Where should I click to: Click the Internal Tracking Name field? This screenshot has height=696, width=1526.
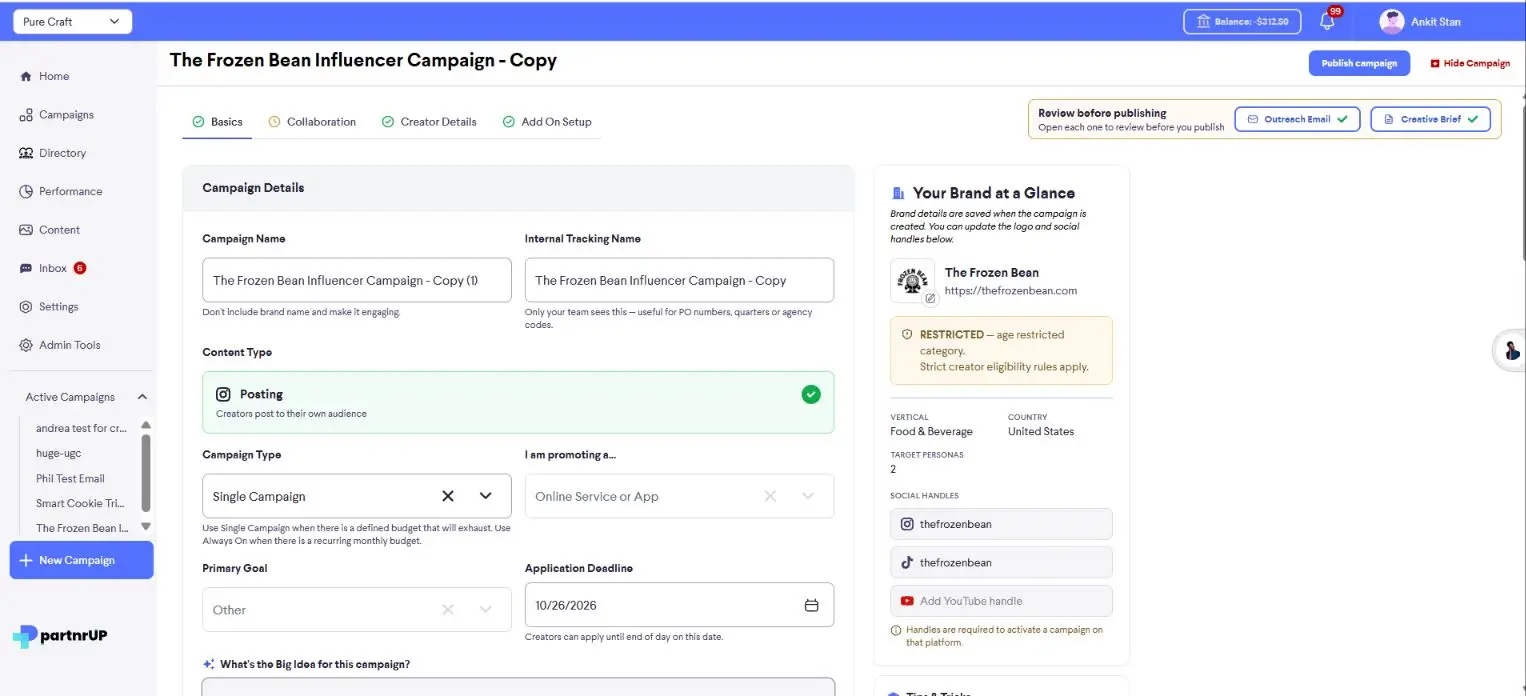[x=679, y=280]
